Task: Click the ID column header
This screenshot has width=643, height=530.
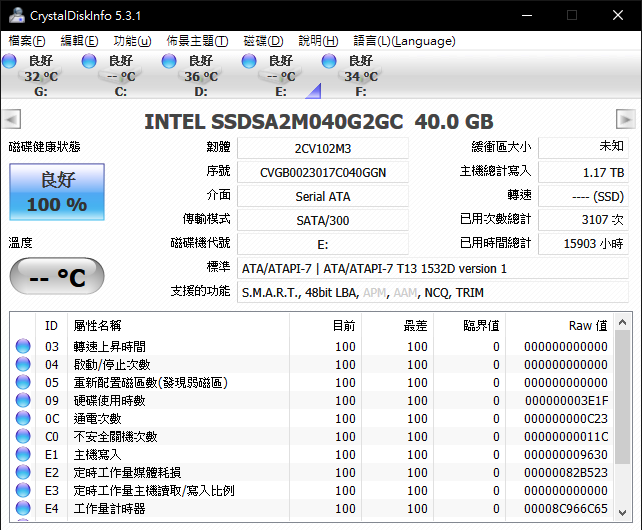Action: click(52, 326)
